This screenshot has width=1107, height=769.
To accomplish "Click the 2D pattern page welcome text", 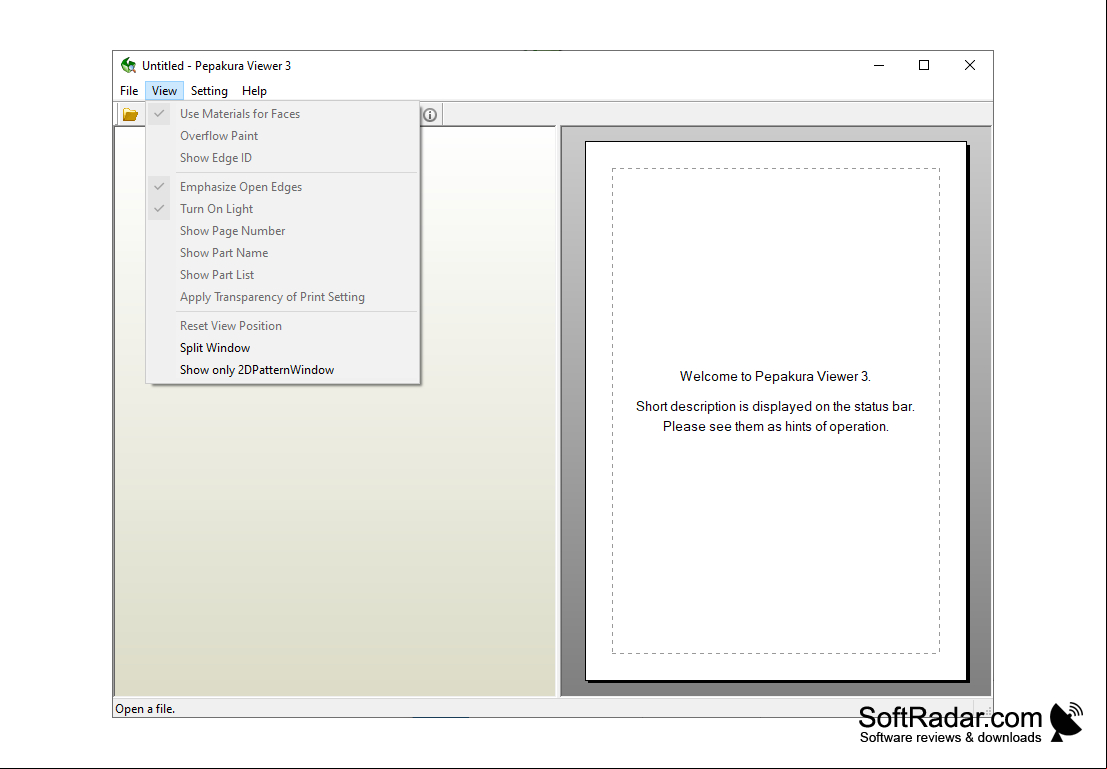I will tap(775, 401).
